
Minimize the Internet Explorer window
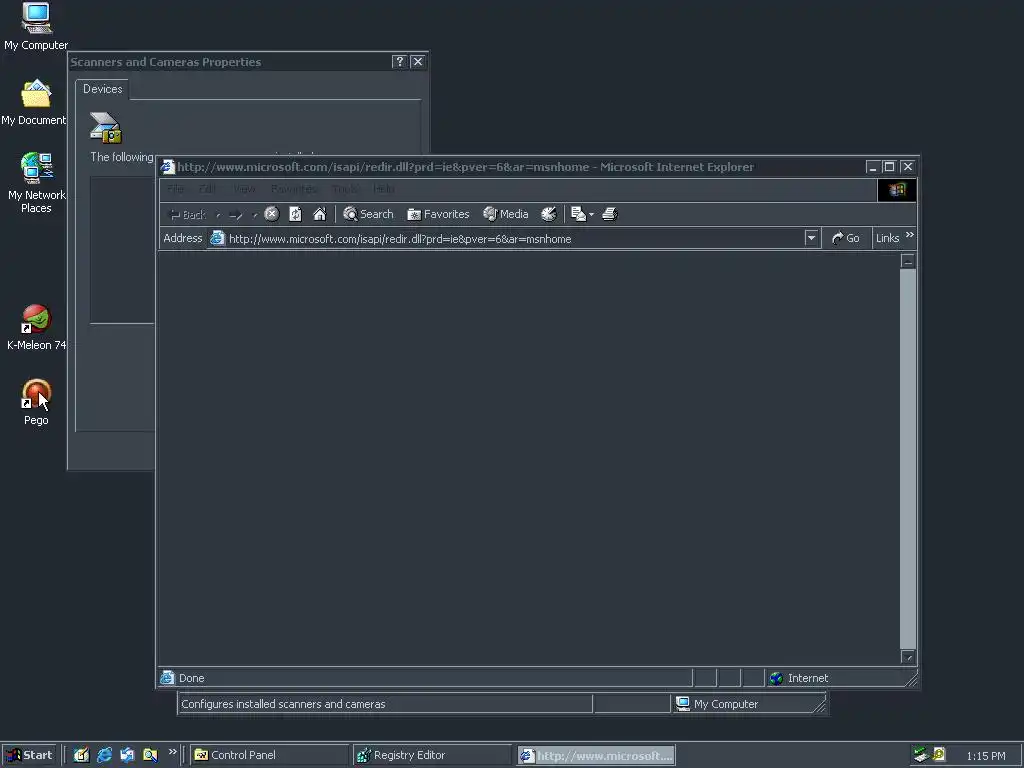click(x=872, y=167)
